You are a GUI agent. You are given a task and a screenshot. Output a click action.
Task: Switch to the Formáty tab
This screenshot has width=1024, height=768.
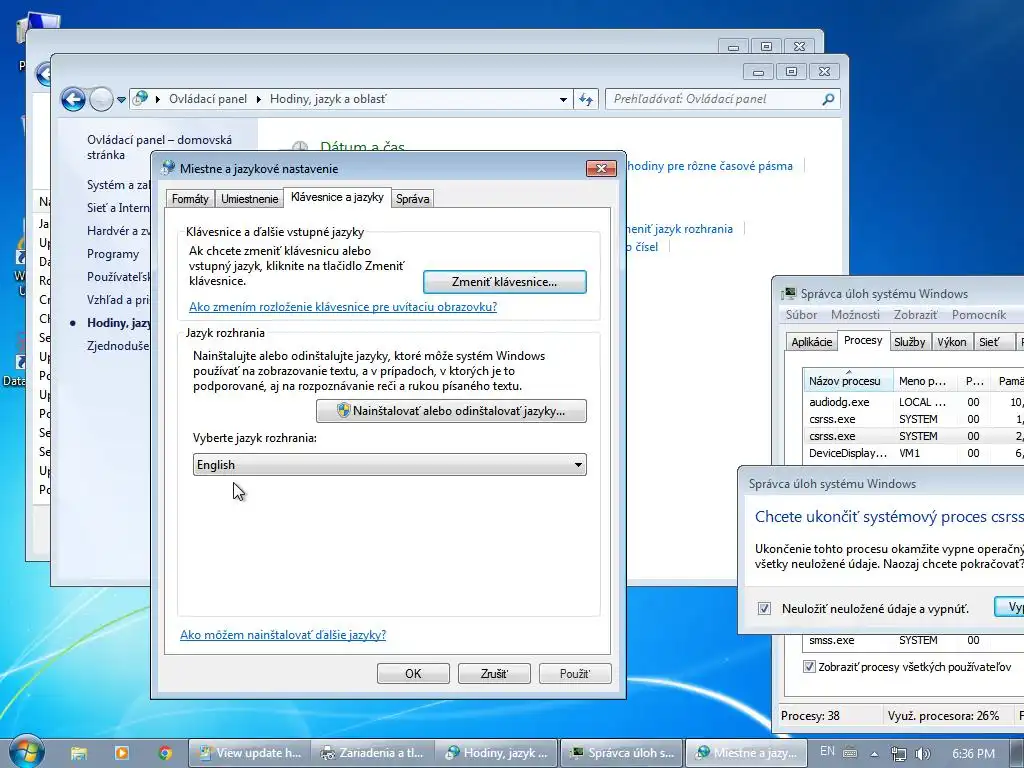[x=190, y=199]
